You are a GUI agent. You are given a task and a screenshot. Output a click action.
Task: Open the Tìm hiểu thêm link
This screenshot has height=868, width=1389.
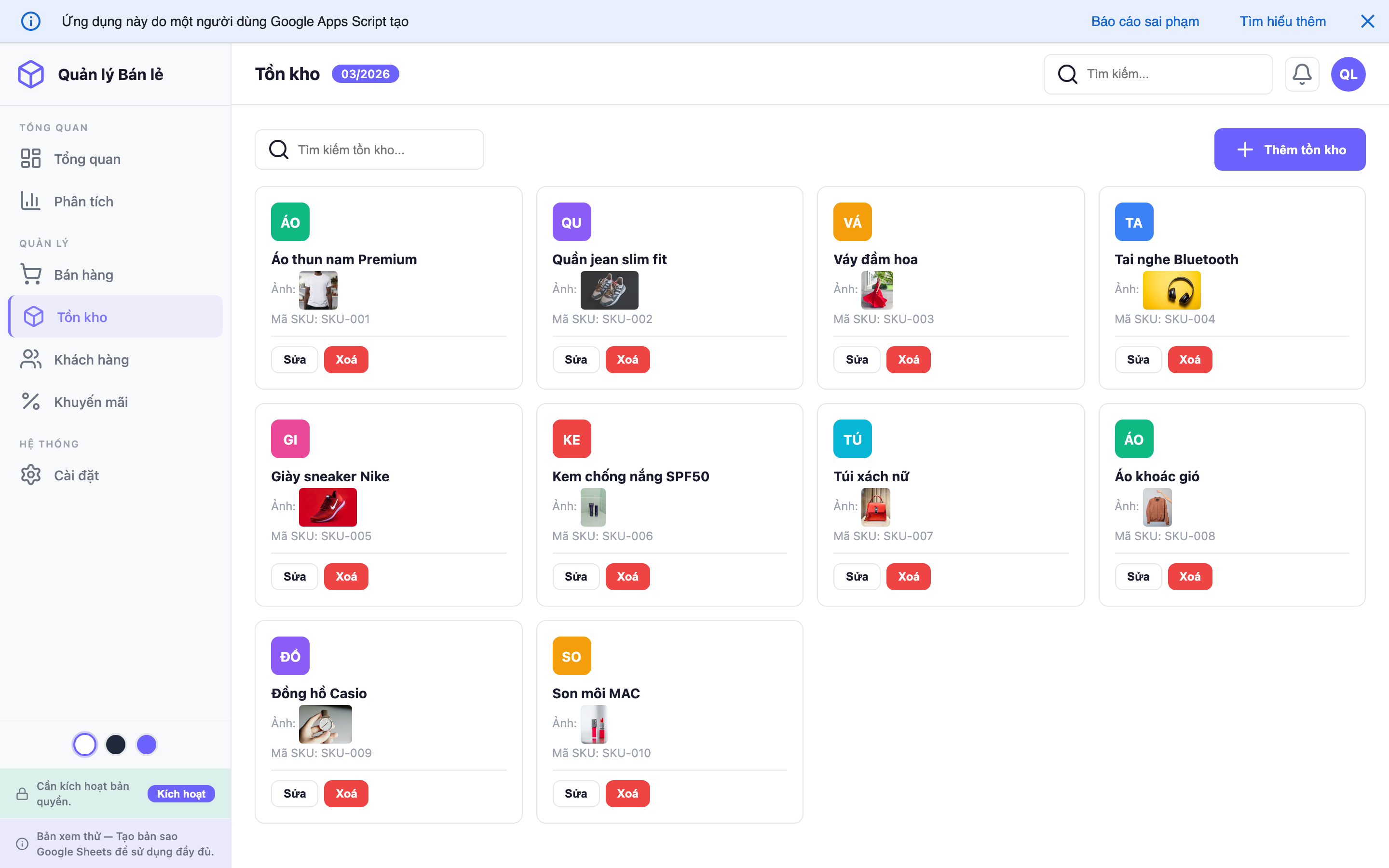click(1283, 21)
